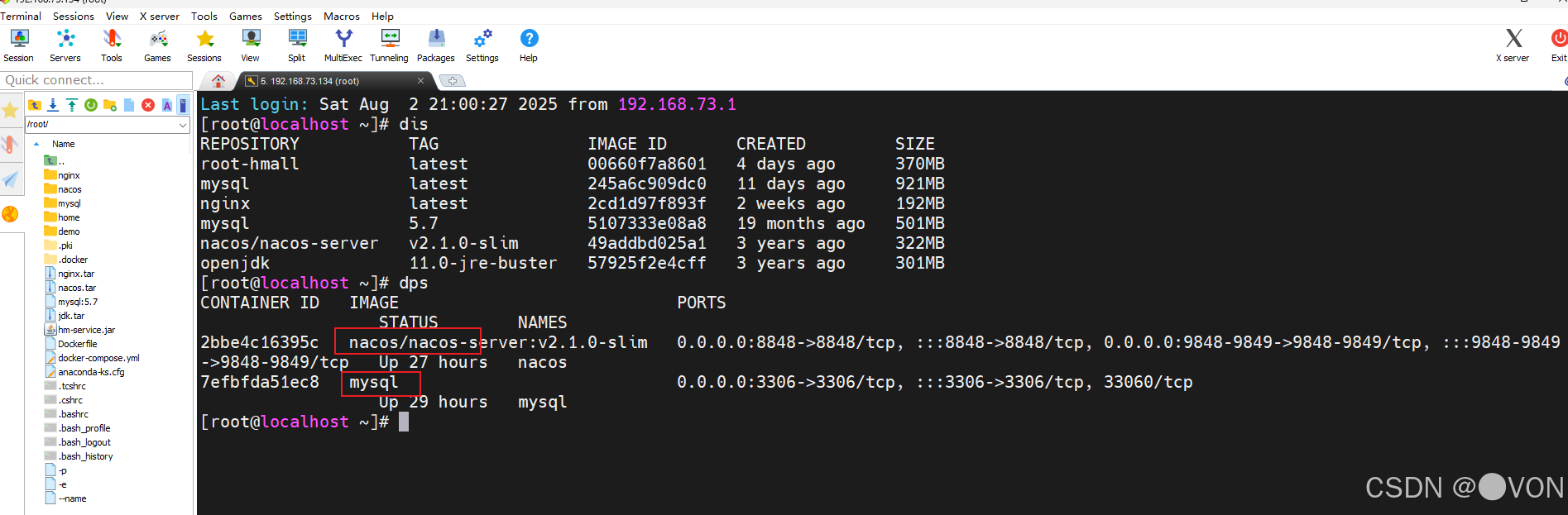Select the .pki folder

tap(59, 246)
